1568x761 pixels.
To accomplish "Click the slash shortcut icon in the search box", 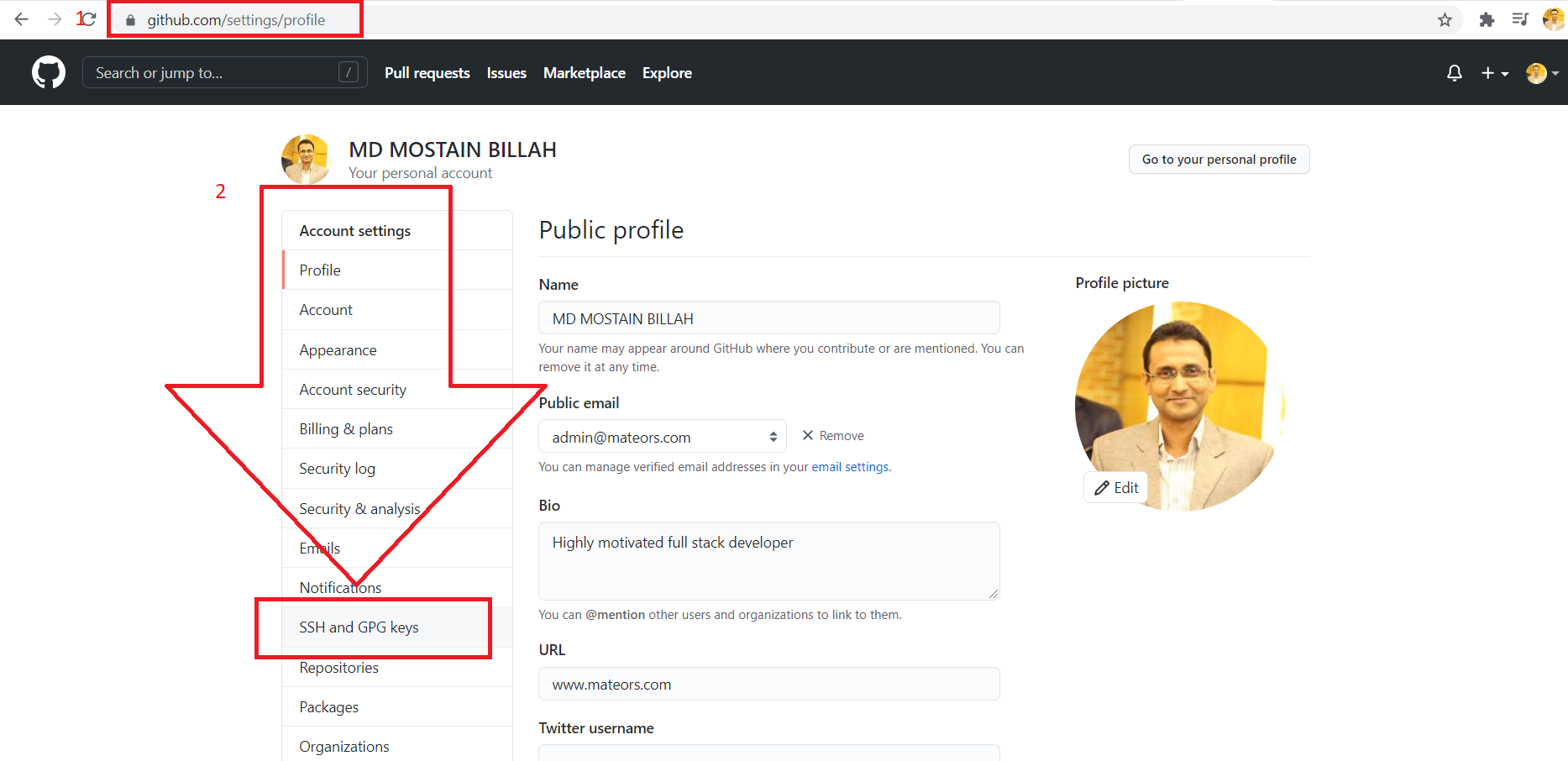I will point(349,72).
